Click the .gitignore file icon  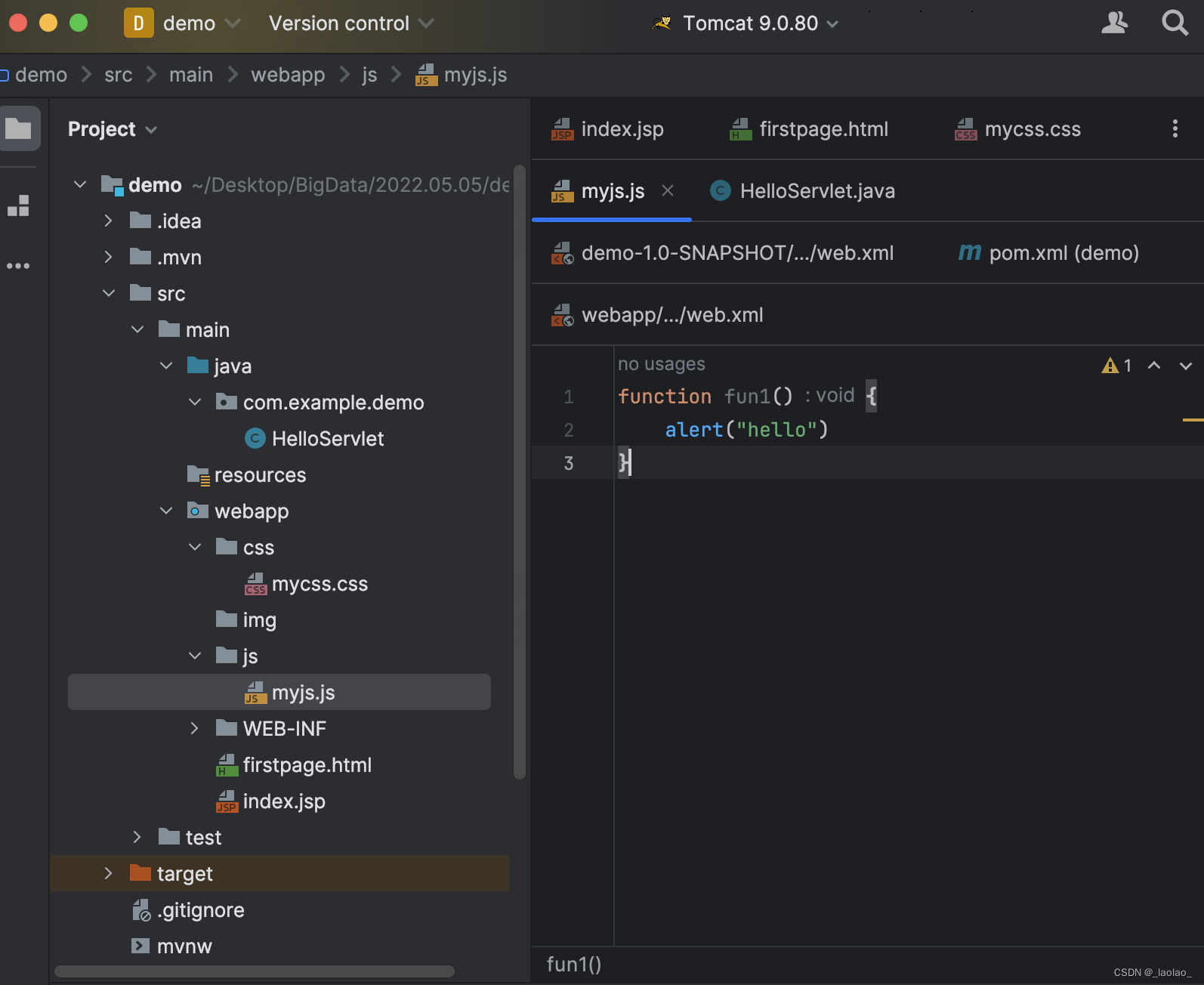click(x=141, y=910)
